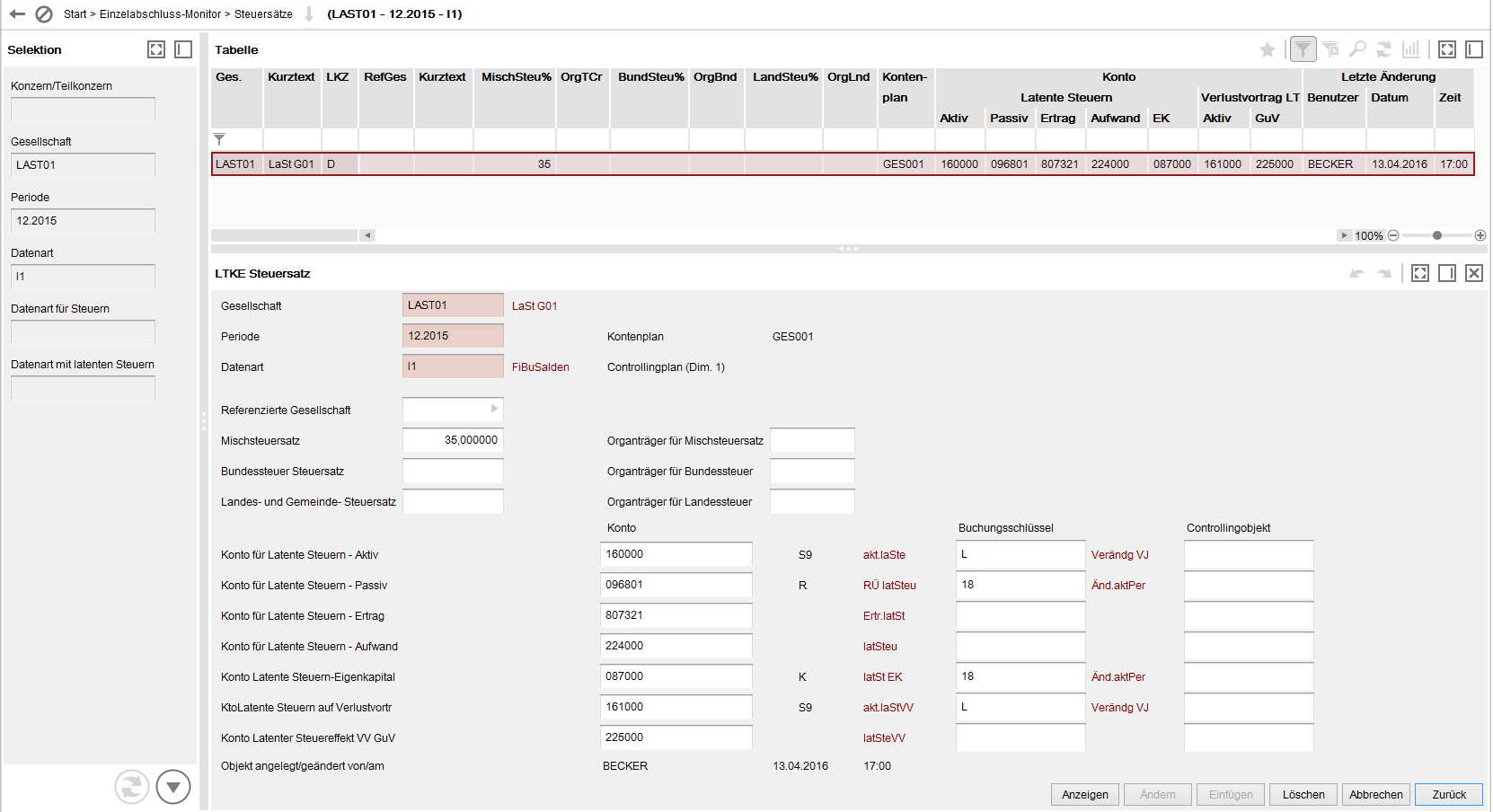This screenshot has height=812, width=1493.
Task: Click the Latente Steuern Passiv account field with 096801
Action: (x=676, y=585)
